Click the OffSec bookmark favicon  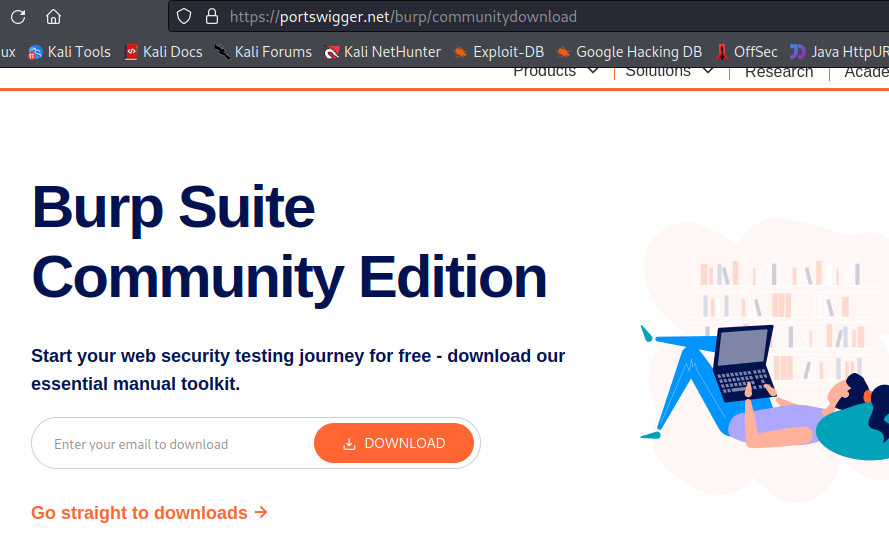point(722,52)
